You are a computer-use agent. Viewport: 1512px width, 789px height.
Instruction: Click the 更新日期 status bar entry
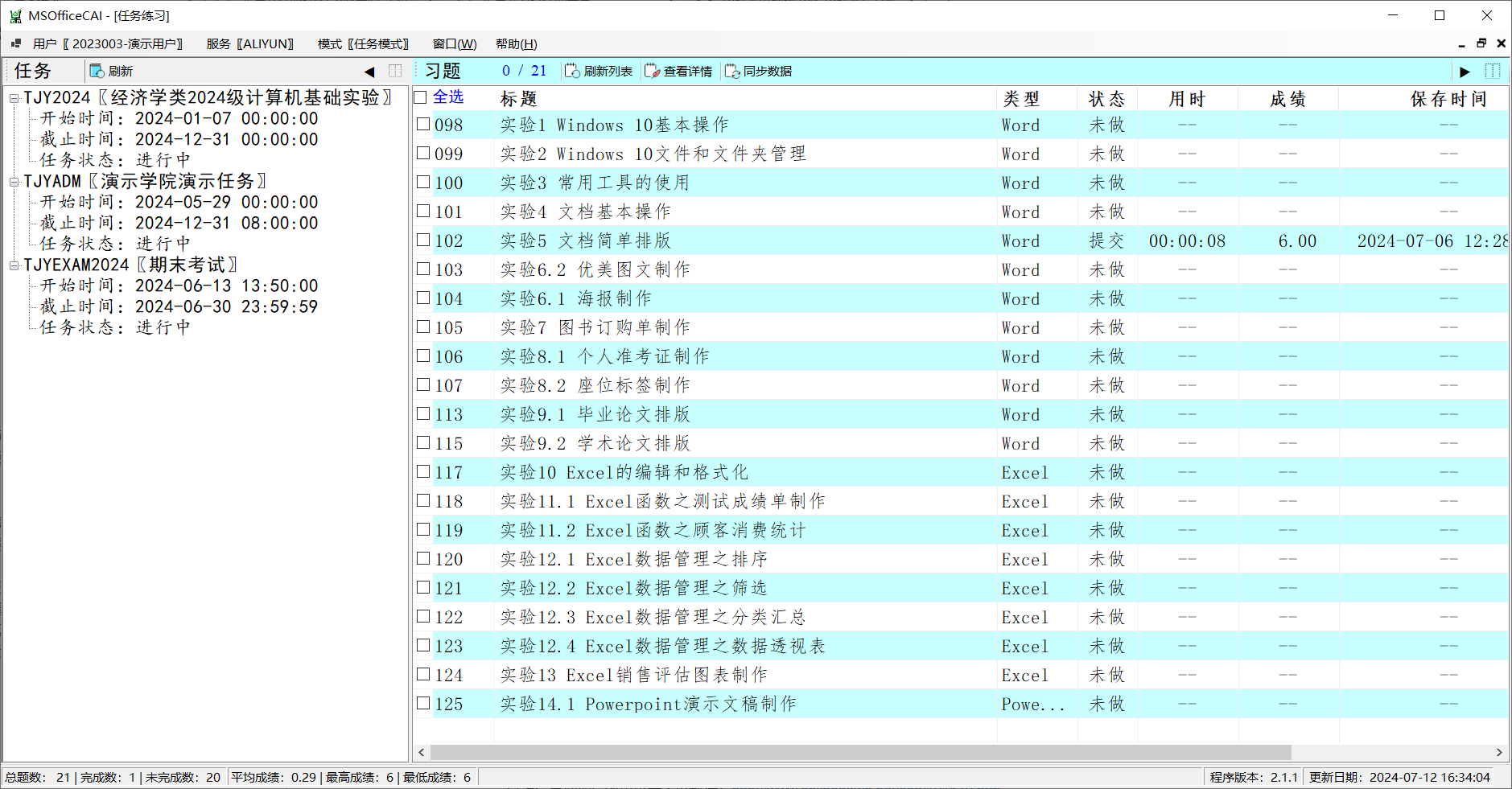(1399, 777)
